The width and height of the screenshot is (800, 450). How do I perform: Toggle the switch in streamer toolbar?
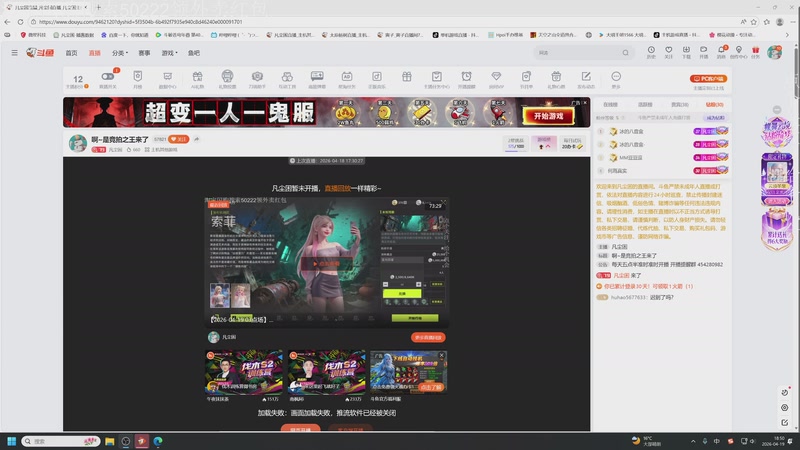[x=108, y=77]
